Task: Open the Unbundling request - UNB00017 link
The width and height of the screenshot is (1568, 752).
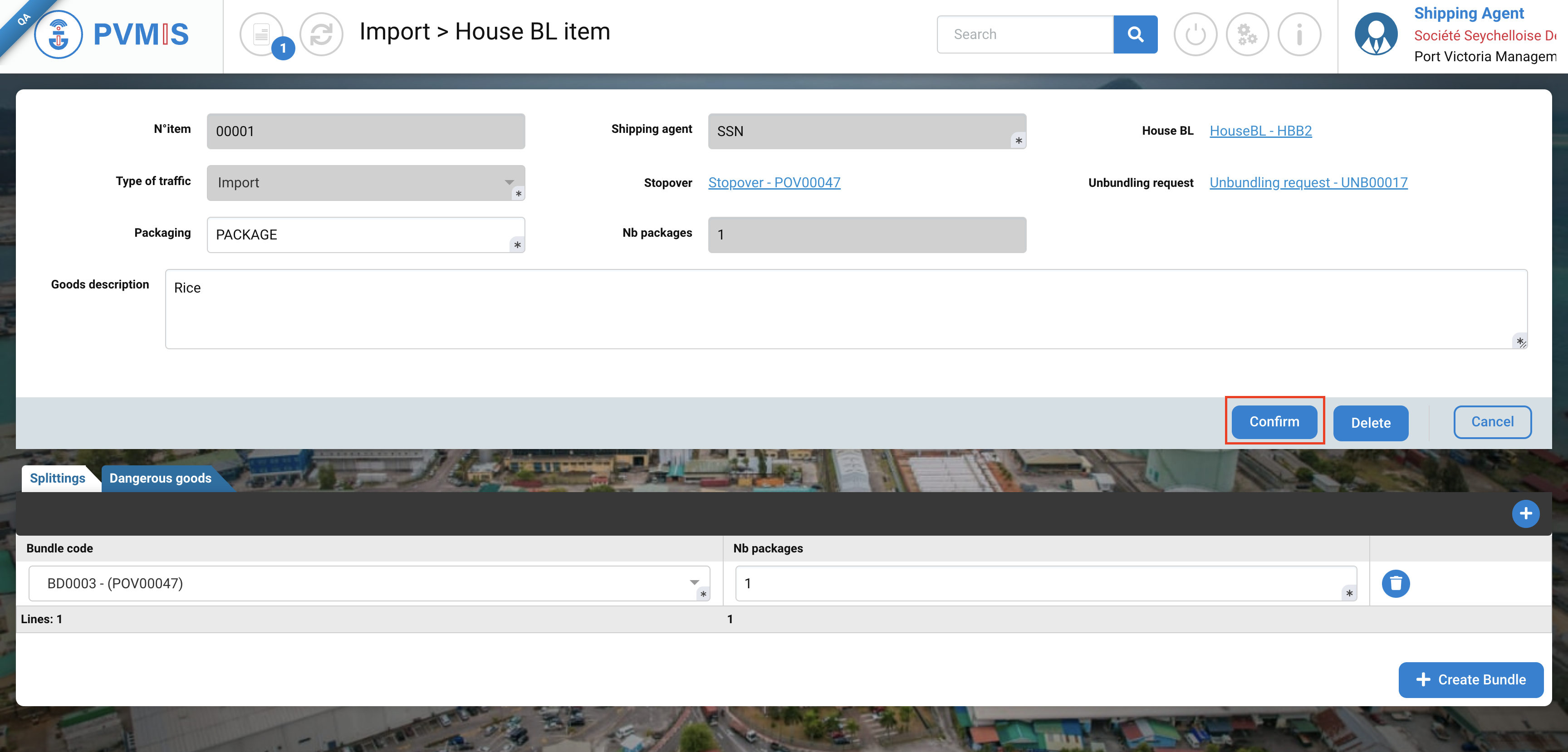Action: point(1308,182)
